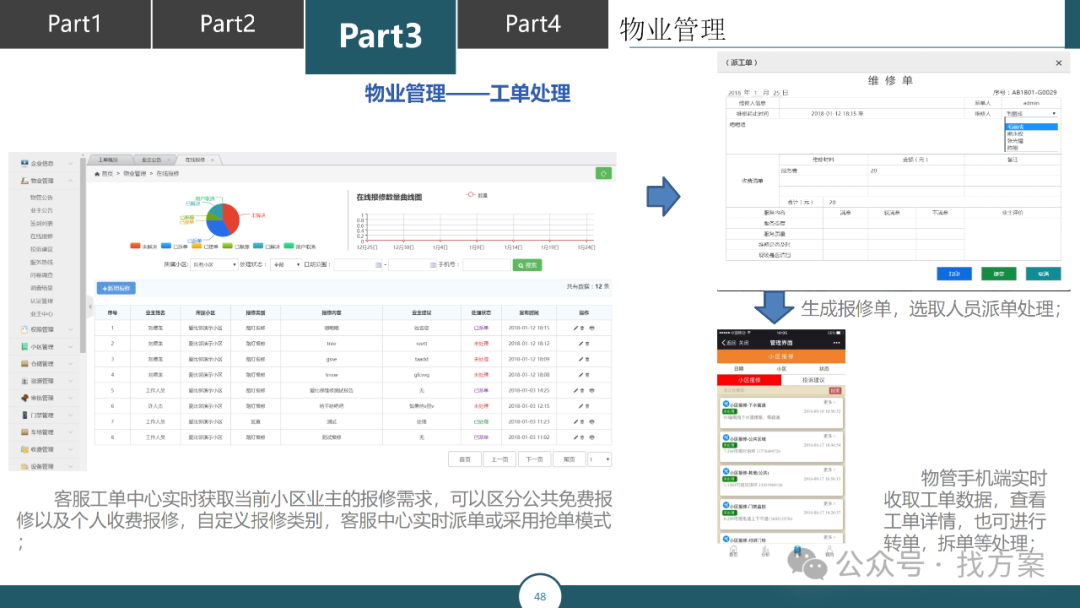Click the 门禁管理 sidebar icon
This screenshot has height=608, width=1080.
[24, 415]
